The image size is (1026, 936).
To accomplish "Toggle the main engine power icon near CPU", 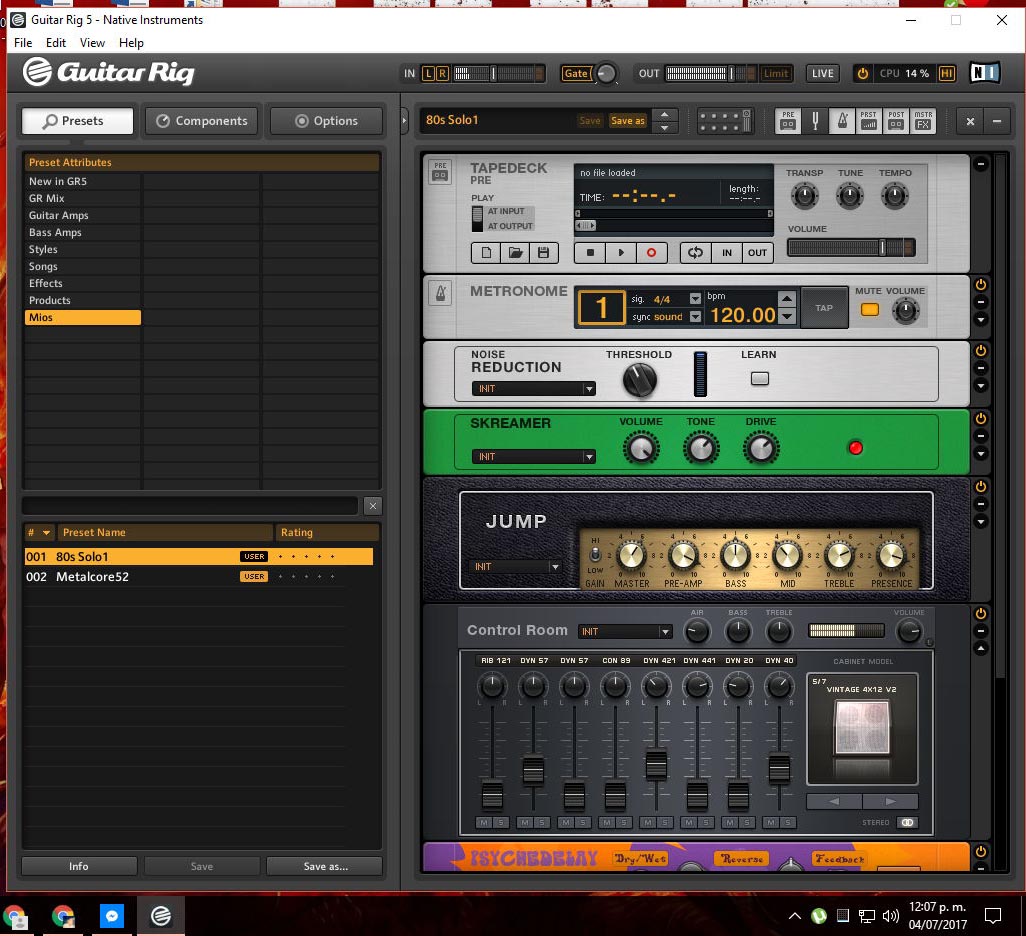I will click(862, 73).
